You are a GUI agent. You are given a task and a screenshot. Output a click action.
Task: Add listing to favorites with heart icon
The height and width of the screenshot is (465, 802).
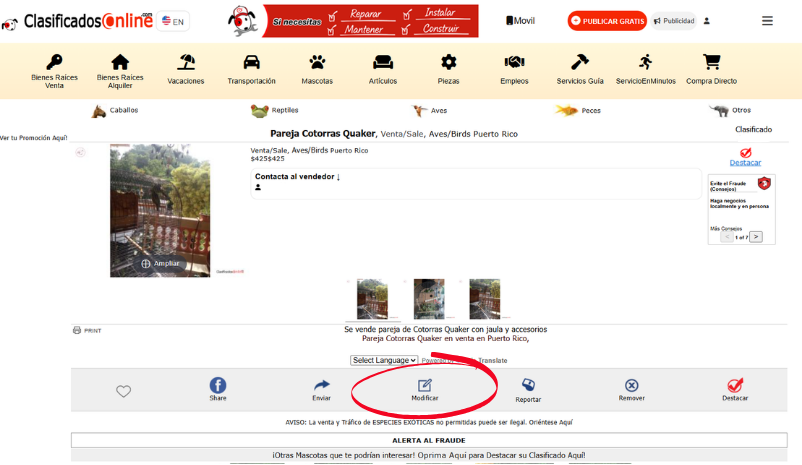click(x=123, y=391)
